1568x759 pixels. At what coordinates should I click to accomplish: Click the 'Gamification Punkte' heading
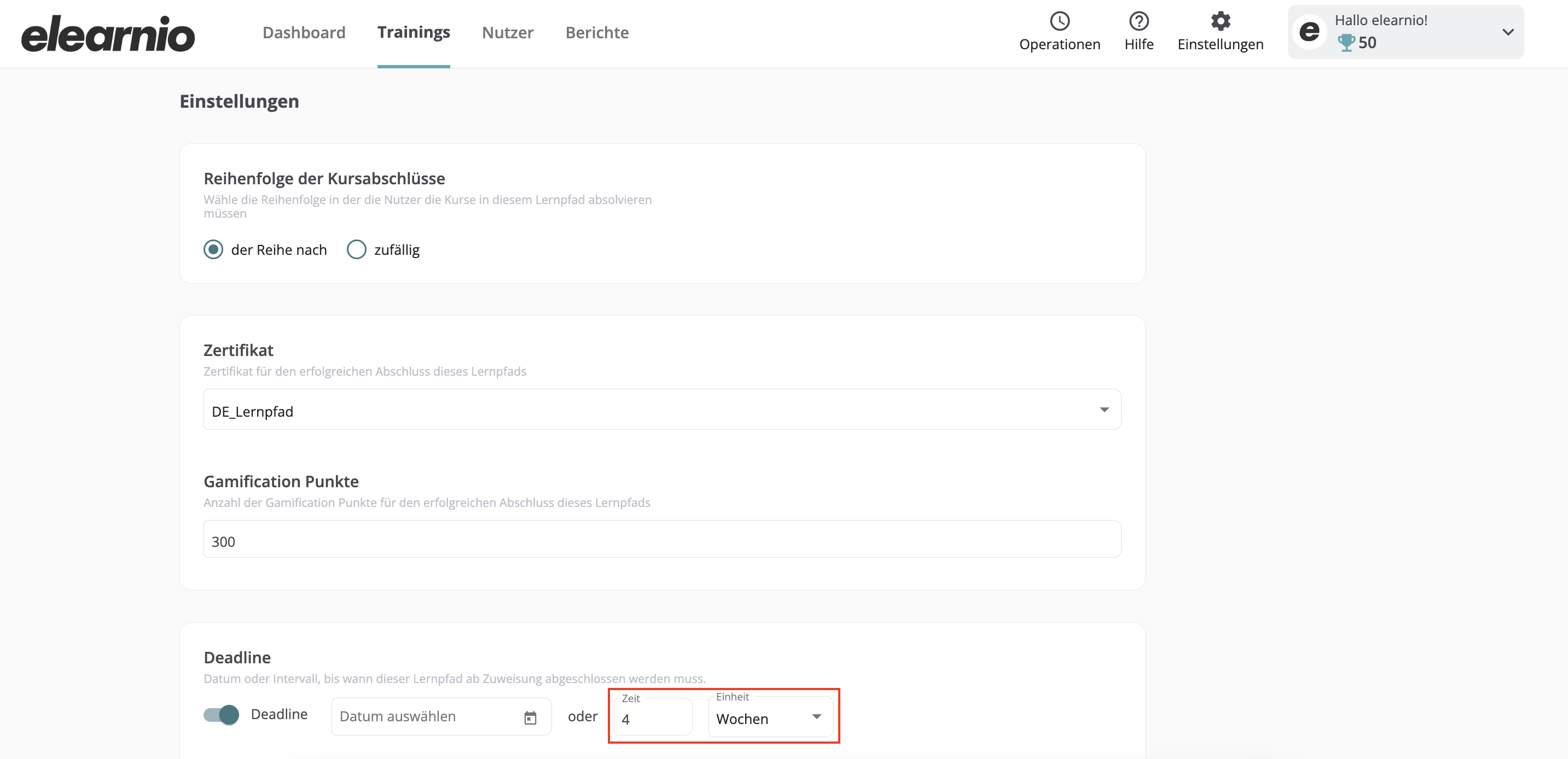281,481
